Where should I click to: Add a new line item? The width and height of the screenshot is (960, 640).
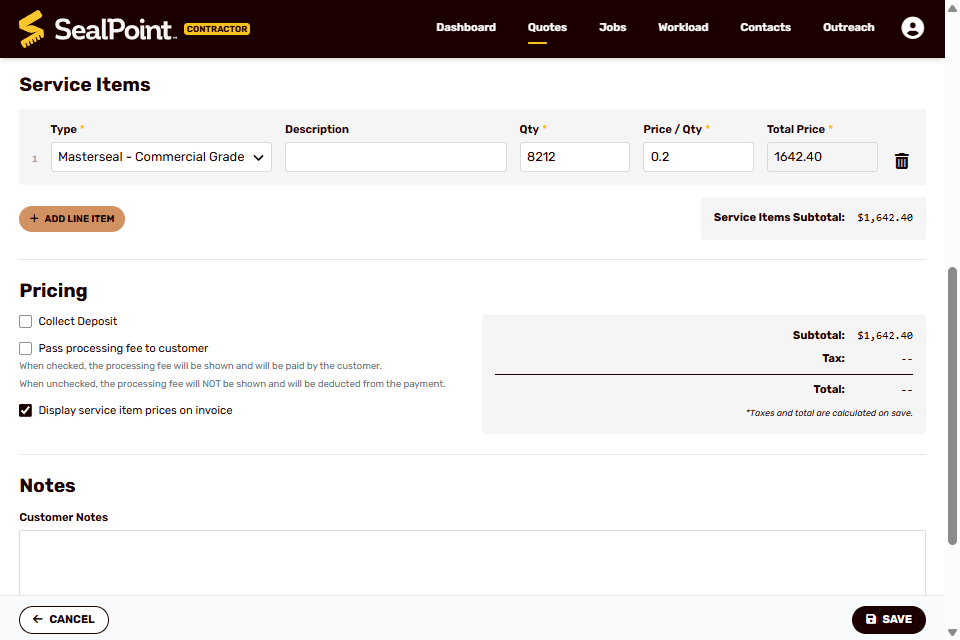[72, 219]
